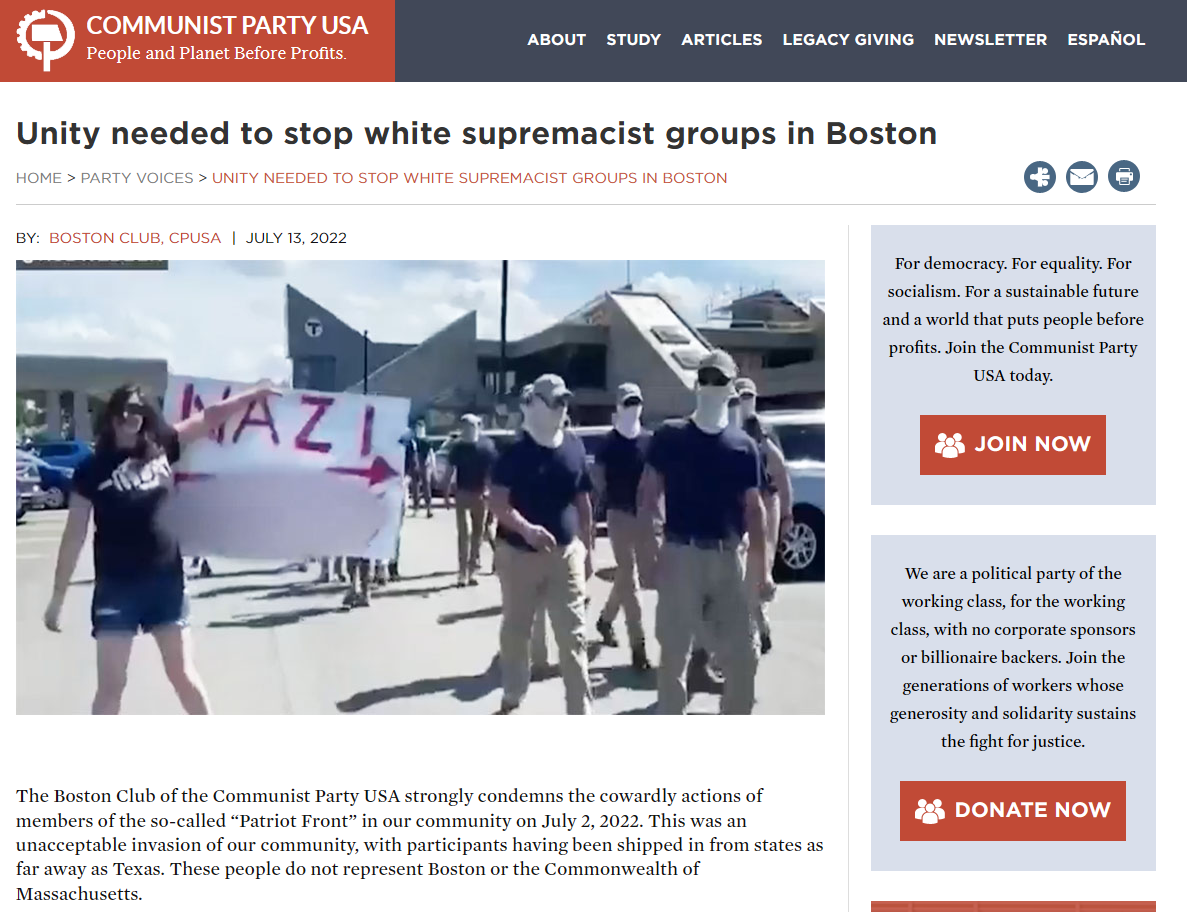The width and height of the screenshot is (1187, 912).
Task: Open the article's protest march image
Action: [420, 487]
